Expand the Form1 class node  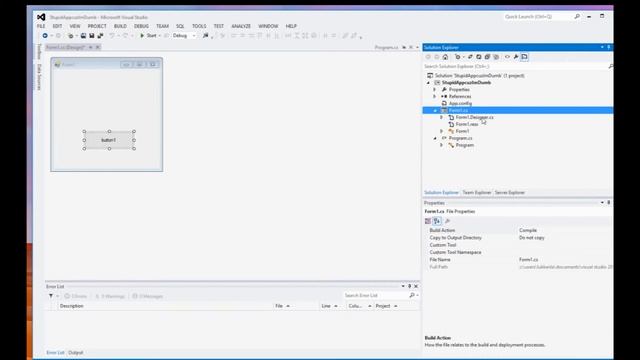(x=442, y=131)
